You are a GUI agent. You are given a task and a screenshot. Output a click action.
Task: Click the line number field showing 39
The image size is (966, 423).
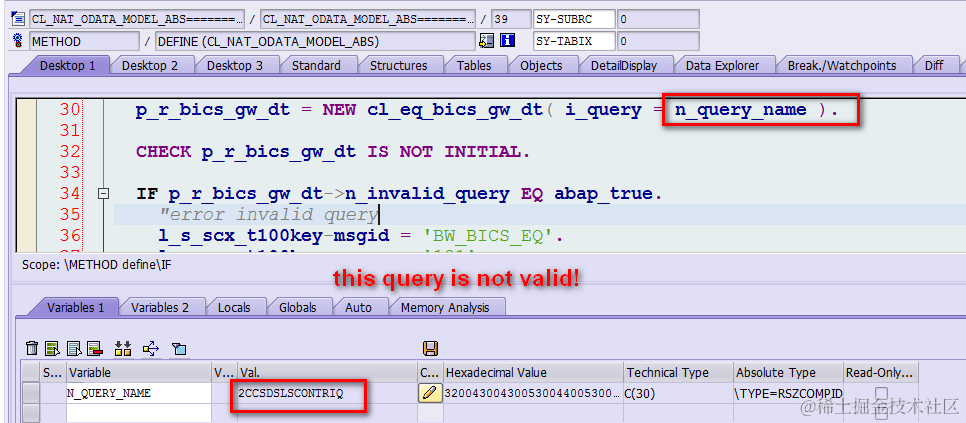[x=511, y=19]
